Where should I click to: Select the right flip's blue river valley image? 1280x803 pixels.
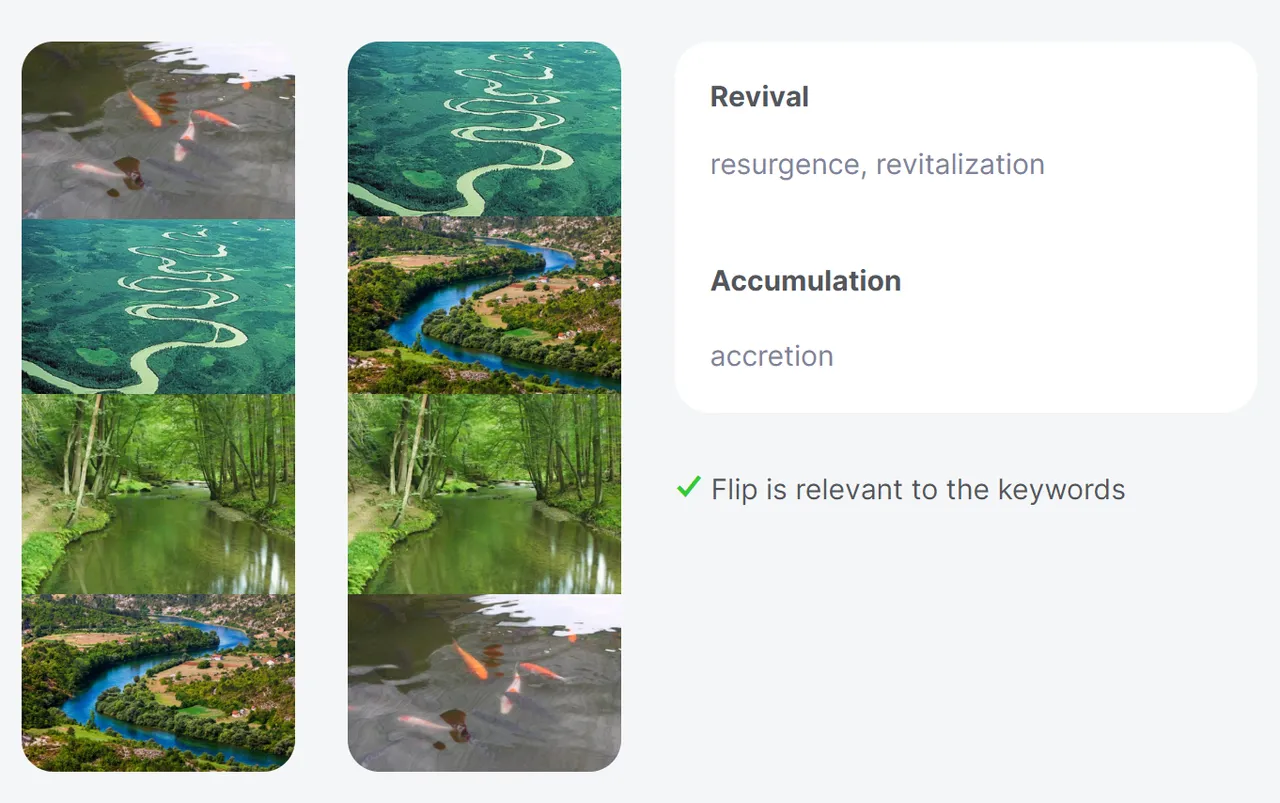tap(484, 305)
